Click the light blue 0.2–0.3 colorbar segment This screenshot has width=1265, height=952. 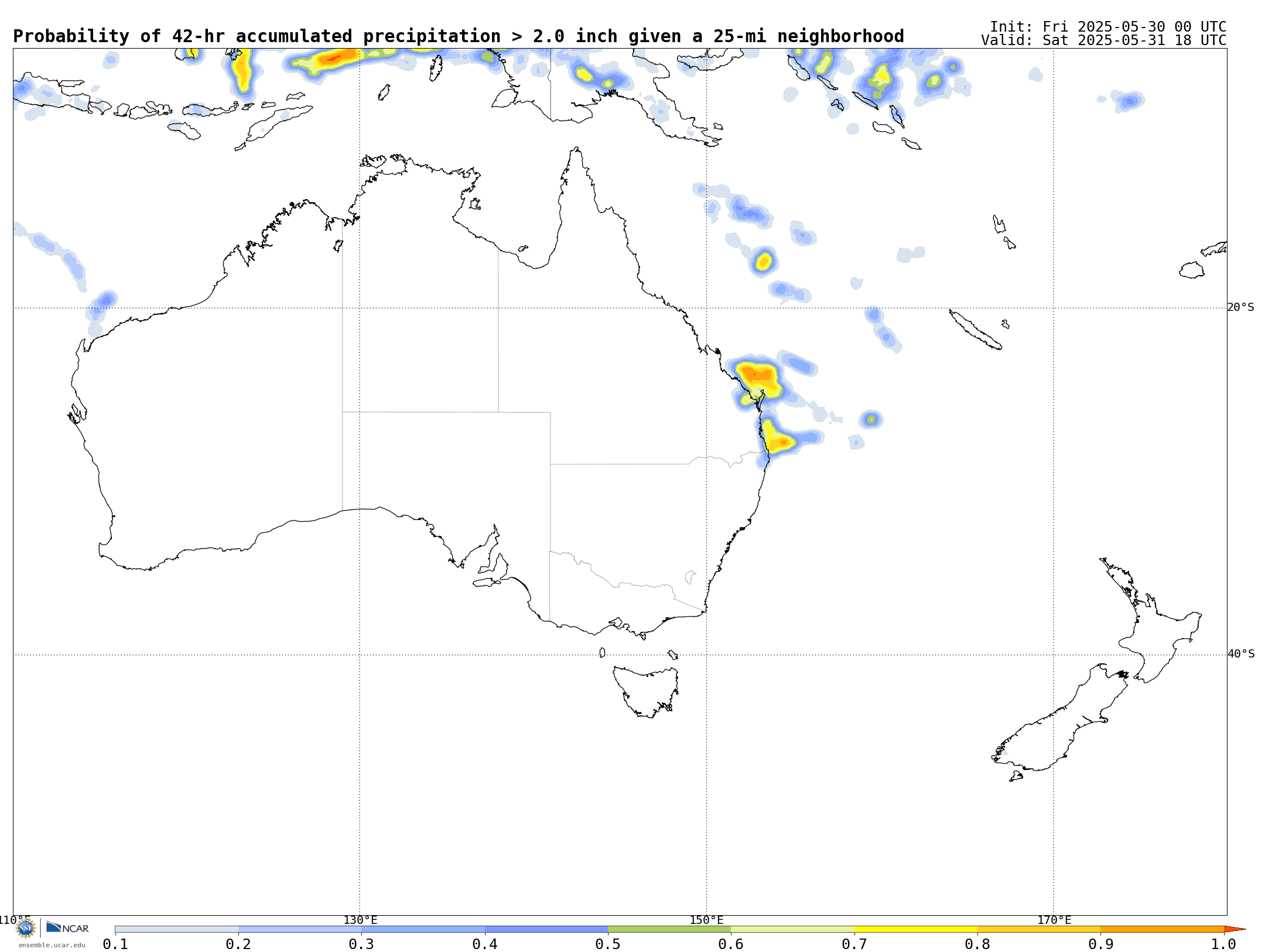coord(300,929)
